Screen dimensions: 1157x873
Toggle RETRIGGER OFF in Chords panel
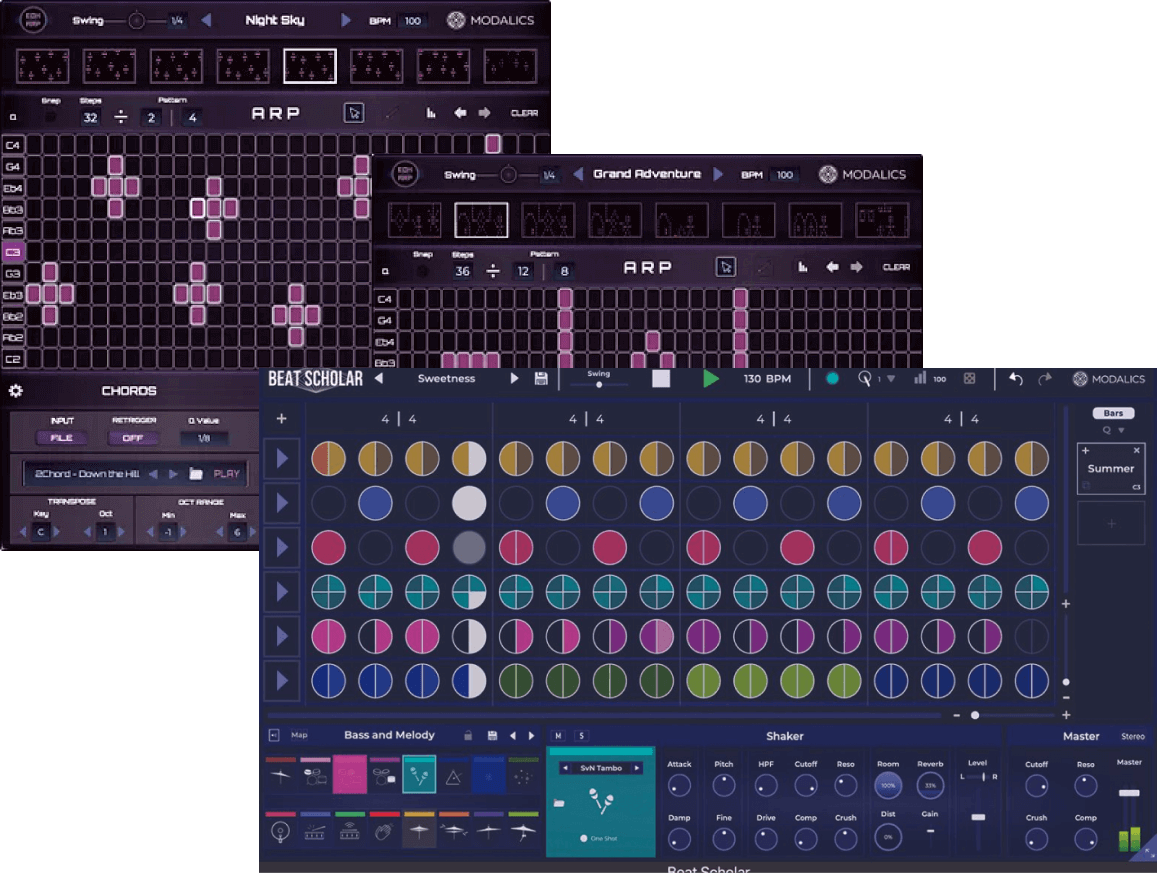coord(133,438)
